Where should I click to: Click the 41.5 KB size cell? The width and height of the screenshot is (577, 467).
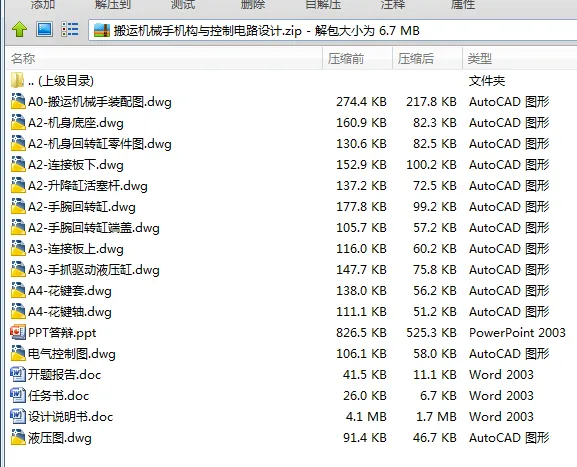pos(365,374)
